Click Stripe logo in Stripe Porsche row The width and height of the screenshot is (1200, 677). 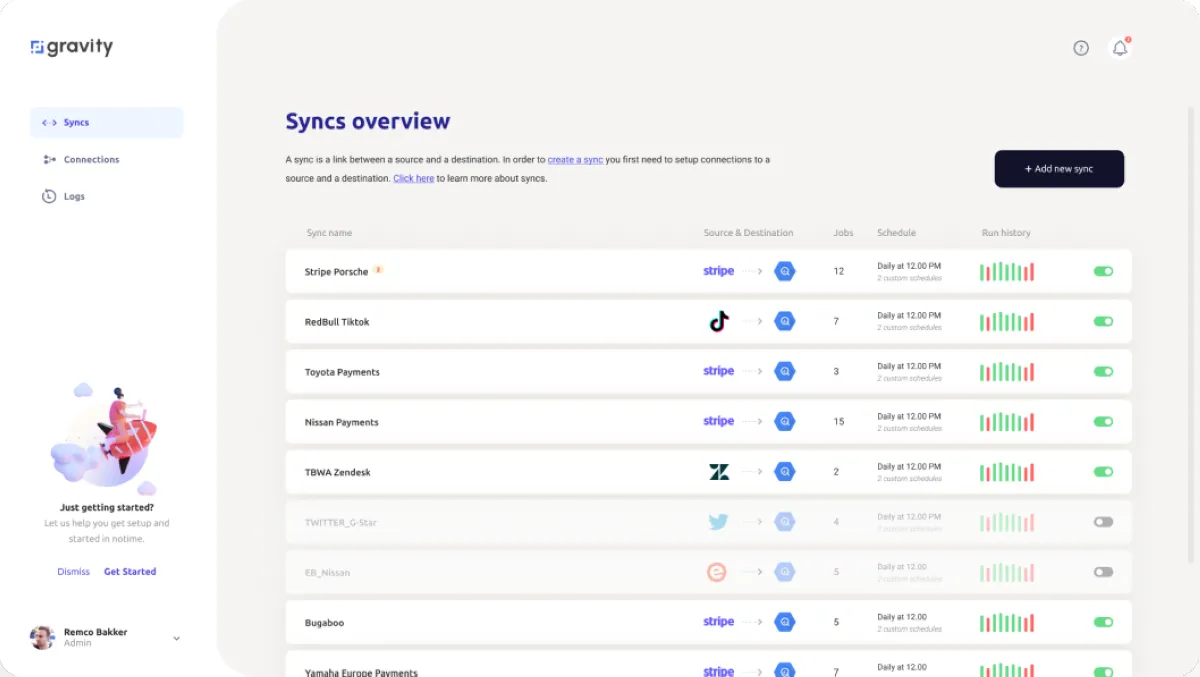pyautogui.click(x=719, y=271)
